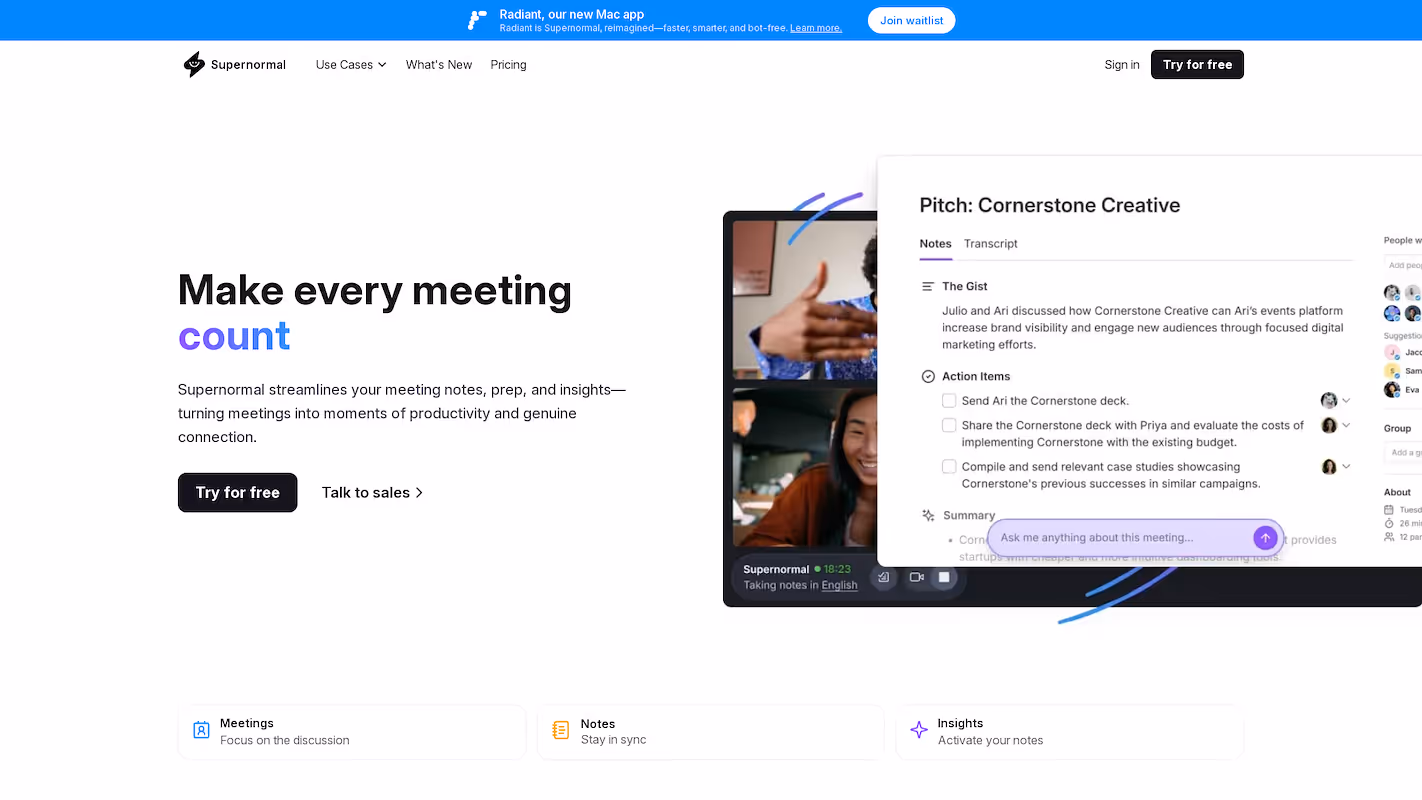Check 'Compile and send relevant case studies' checkbox

[949, 466]
